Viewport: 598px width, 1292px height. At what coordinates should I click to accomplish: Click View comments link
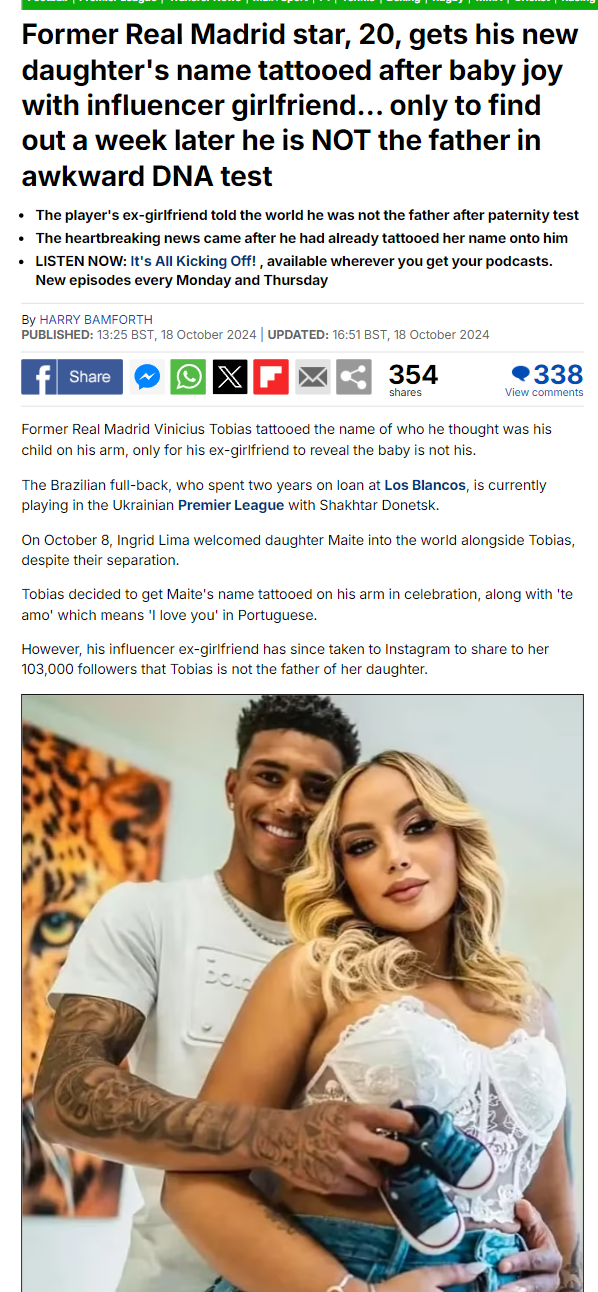[544, 392]
